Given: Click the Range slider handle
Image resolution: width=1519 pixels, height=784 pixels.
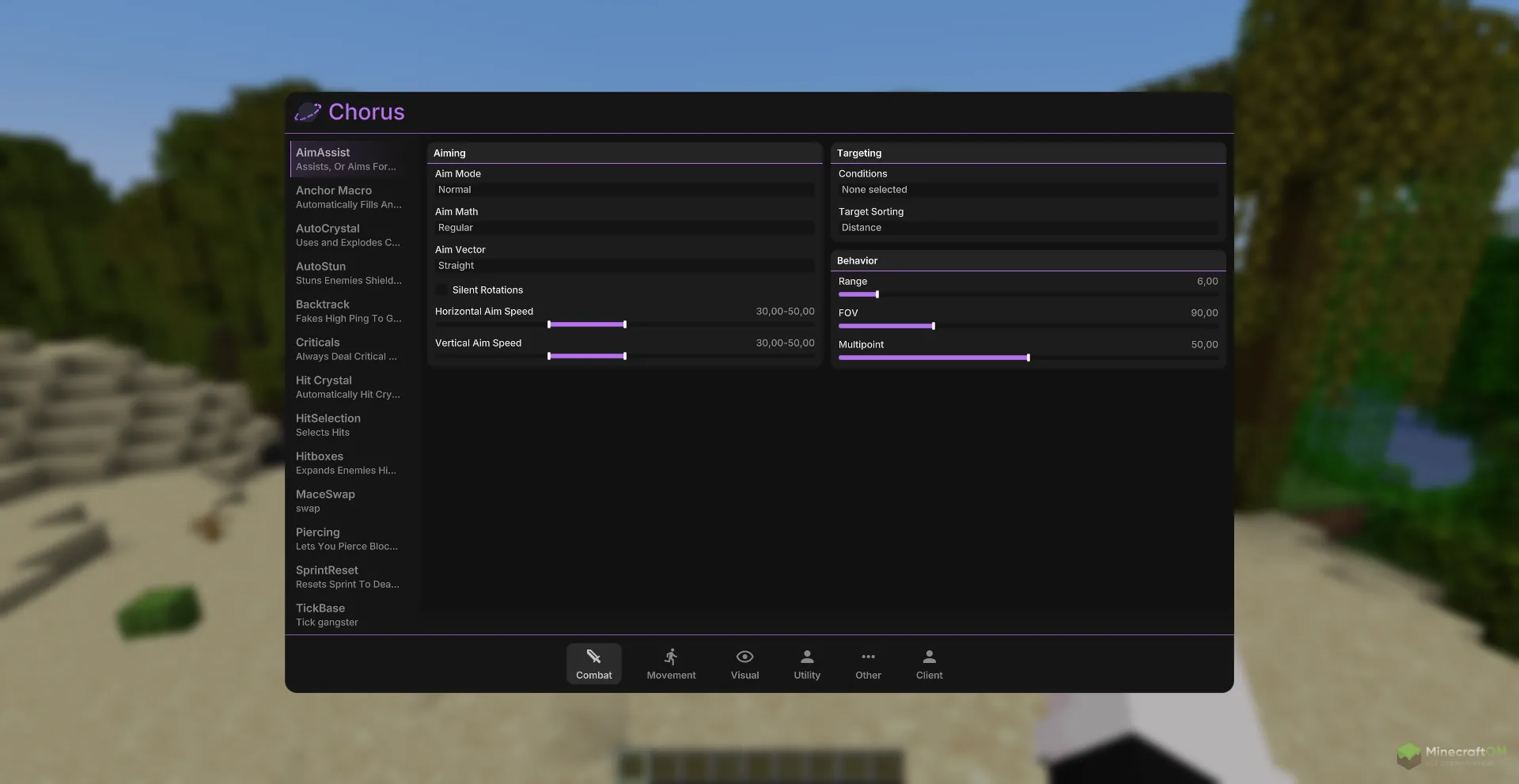Looking at the screenshot, I should pos(877,294).
